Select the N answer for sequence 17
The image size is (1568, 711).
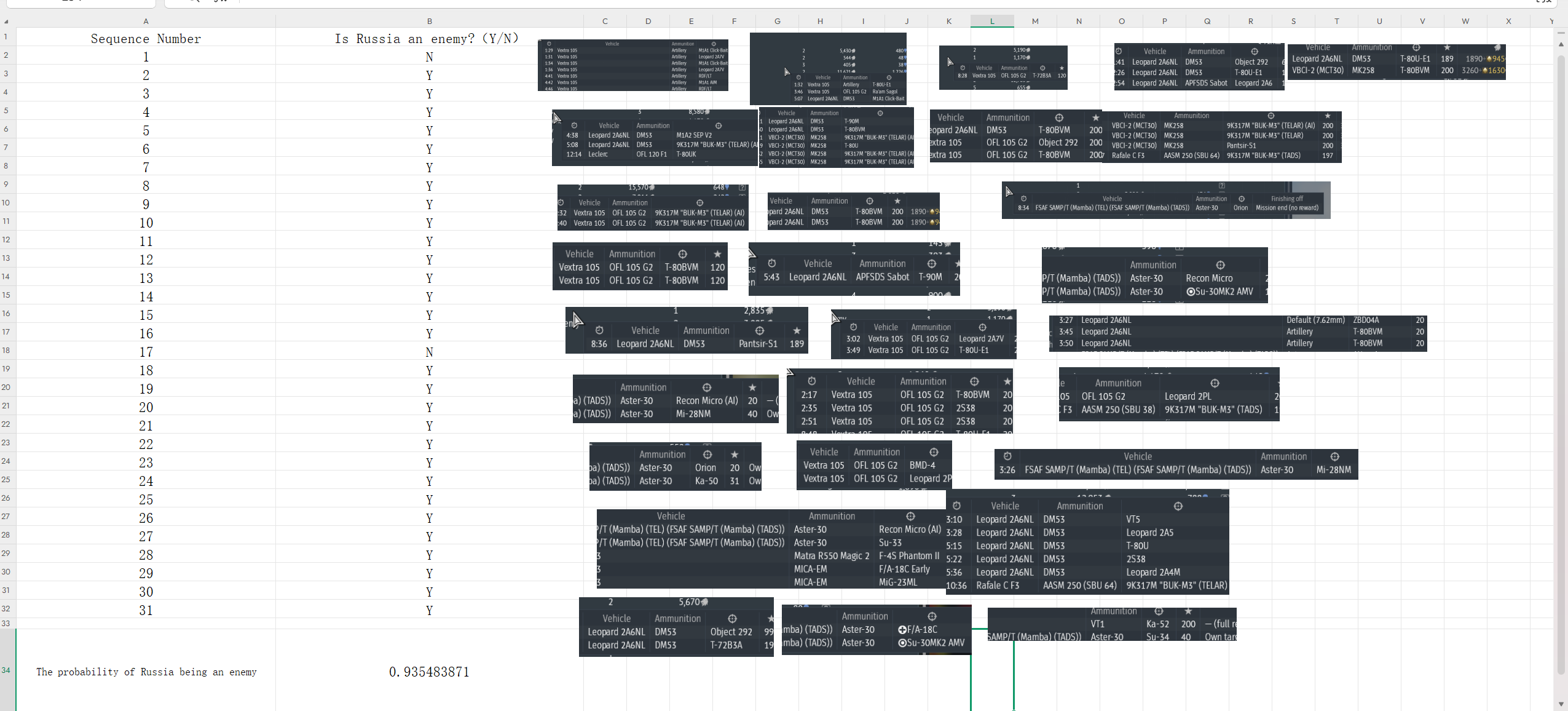pyautogui.click(x=429, y=352)
